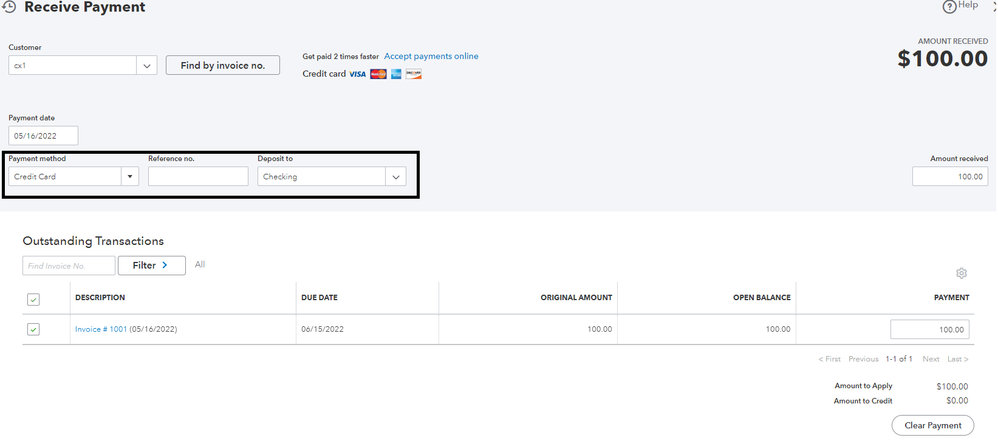The image size is (998, 443).
Task: Expand the Deposit to dropdown arrow
Action: pos(395,177)
